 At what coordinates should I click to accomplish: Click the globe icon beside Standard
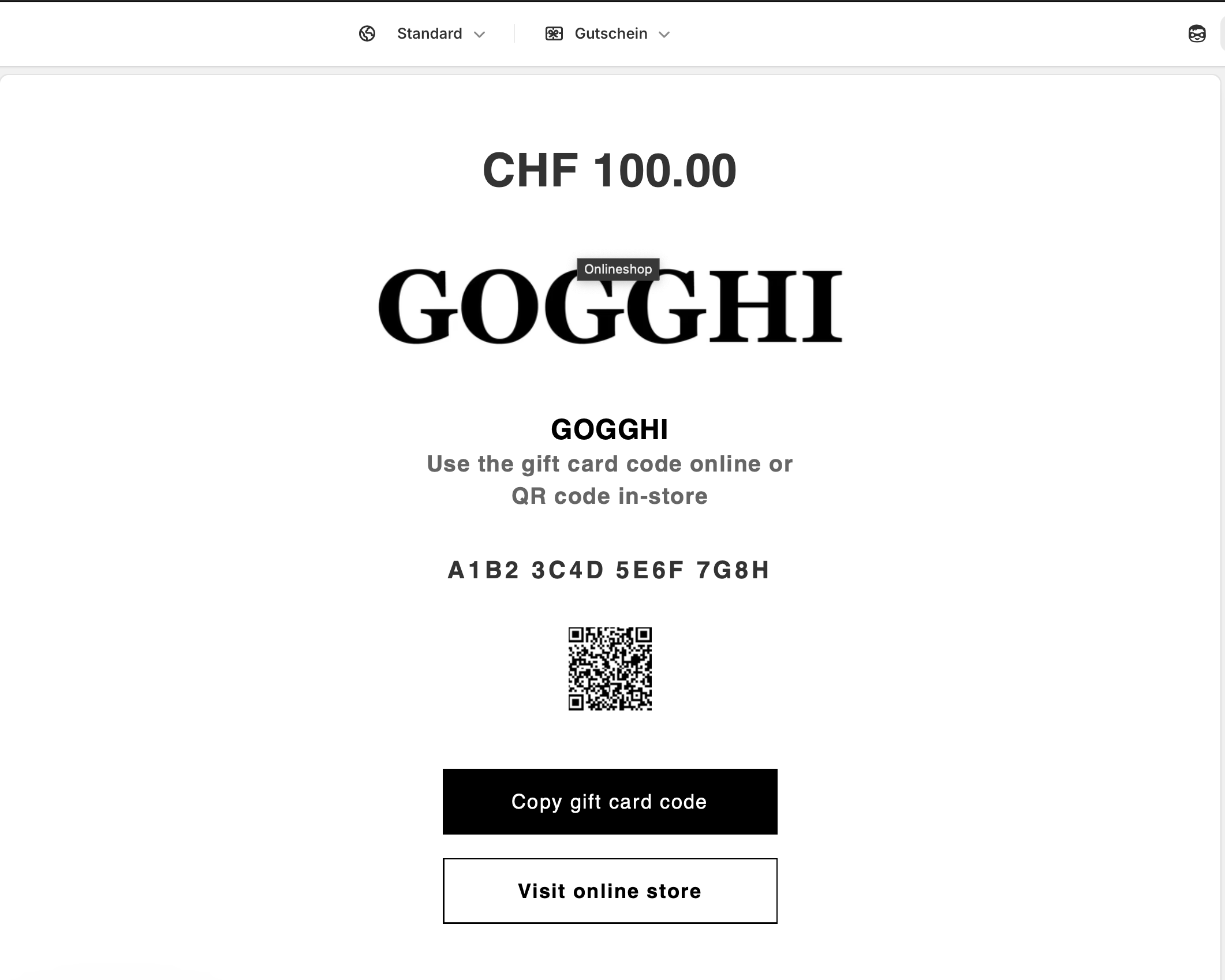coord(367,34)
